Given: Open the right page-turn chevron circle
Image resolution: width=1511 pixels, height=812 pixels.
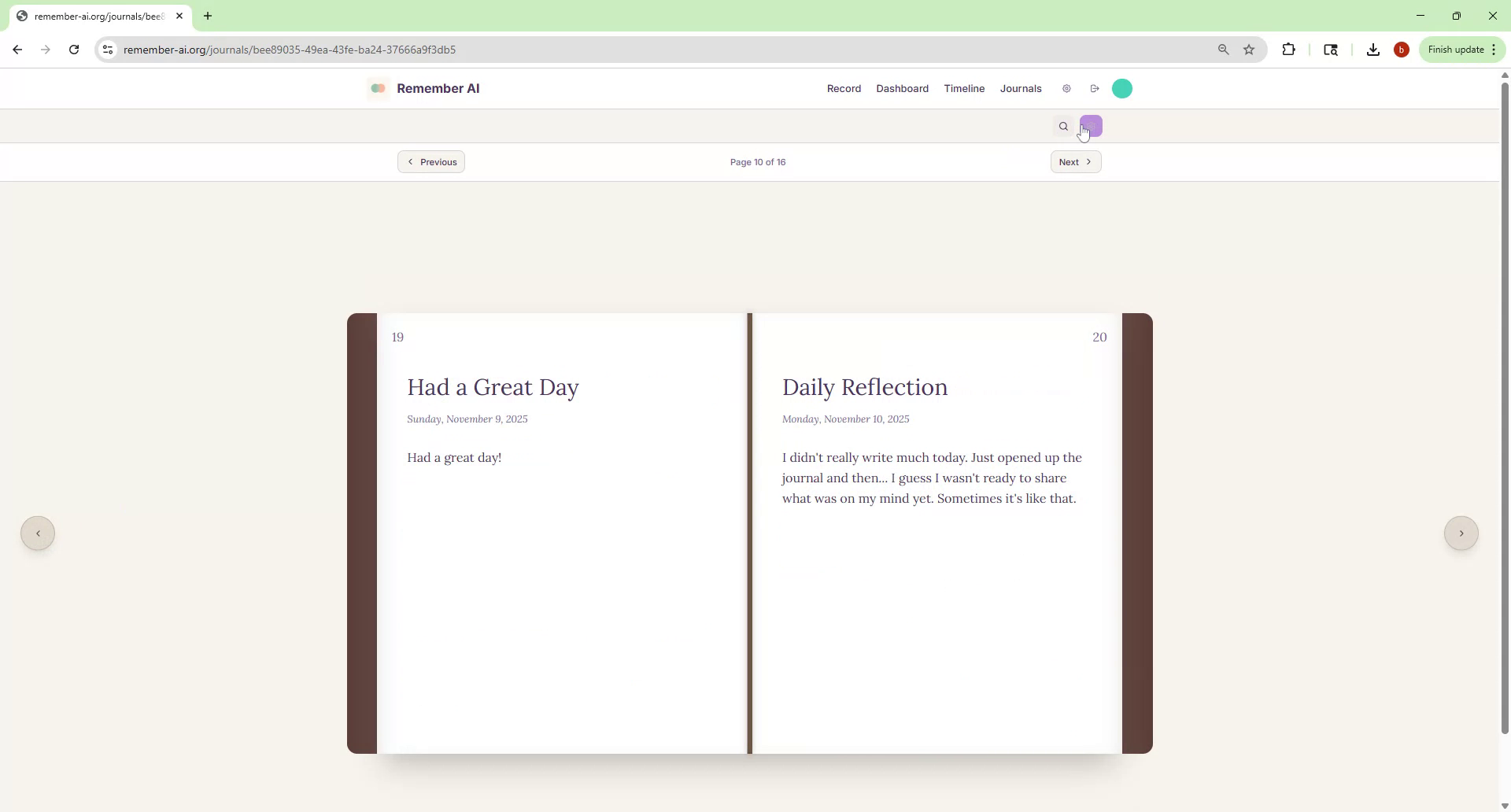Looking at the screenshot, I should coord(1461,533).
